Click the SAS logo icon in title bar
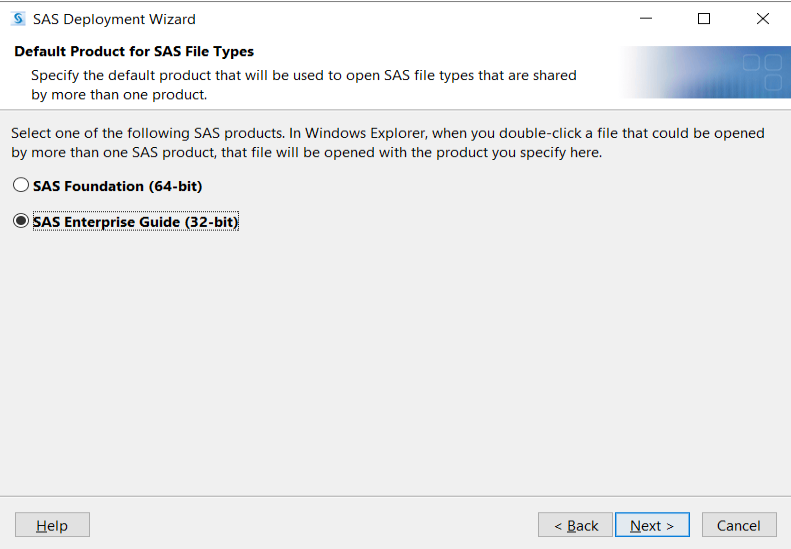This screenshot has width=791, height=549. tap(18, 19)
